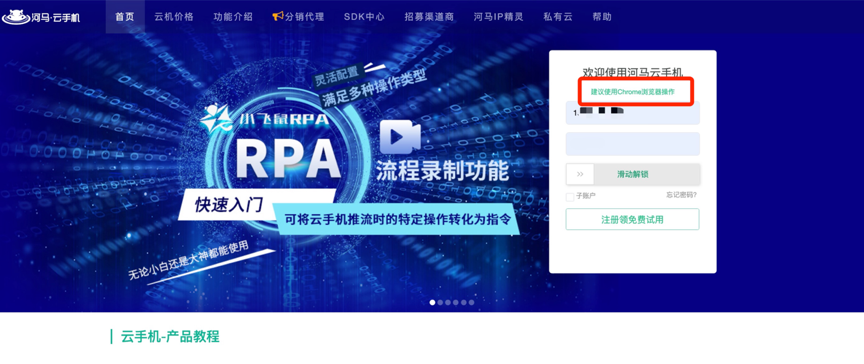Select the fifth carousel dot
The image size is (864, 364).
463,302
